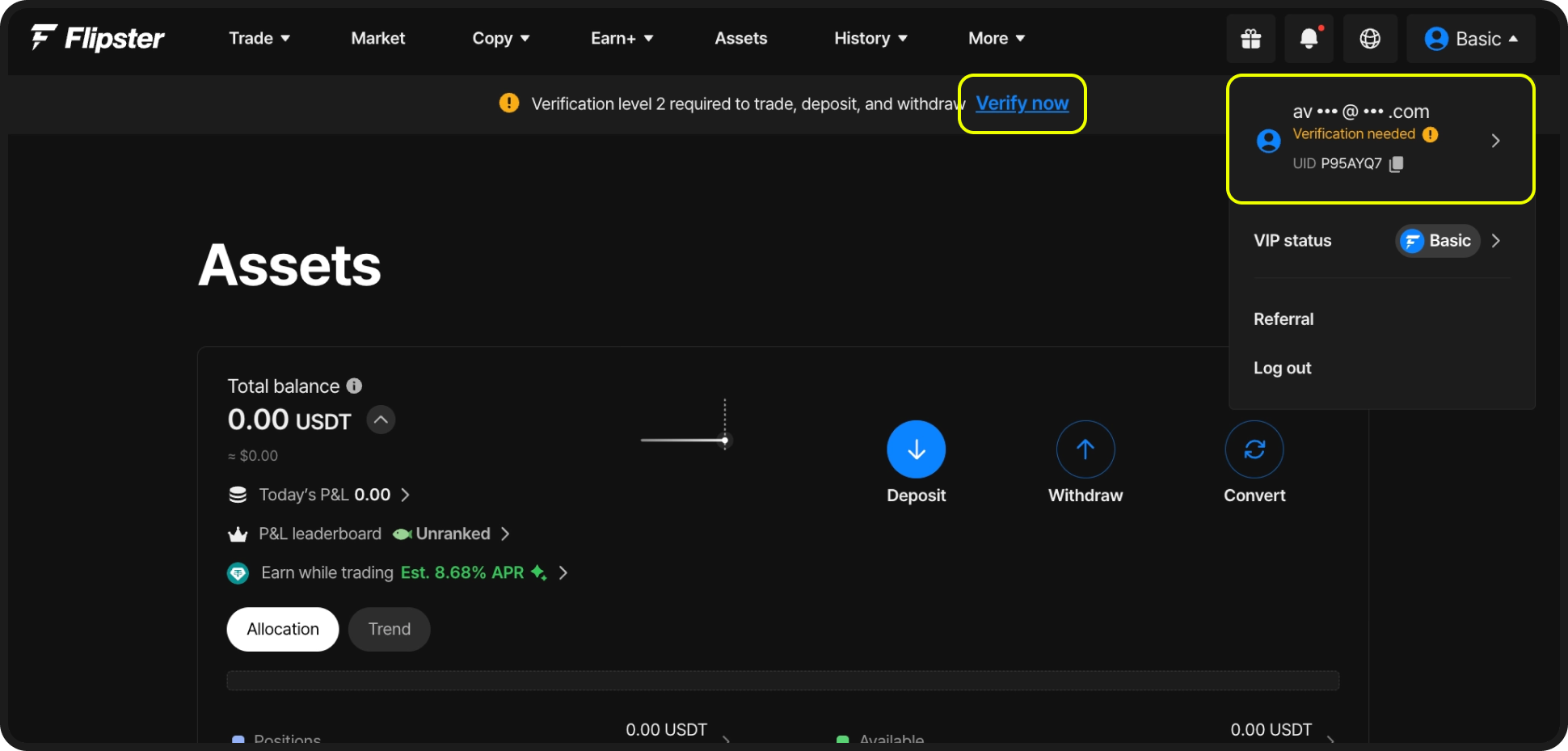
Task: Select Referral in account menu
Action: point(1283,319)
